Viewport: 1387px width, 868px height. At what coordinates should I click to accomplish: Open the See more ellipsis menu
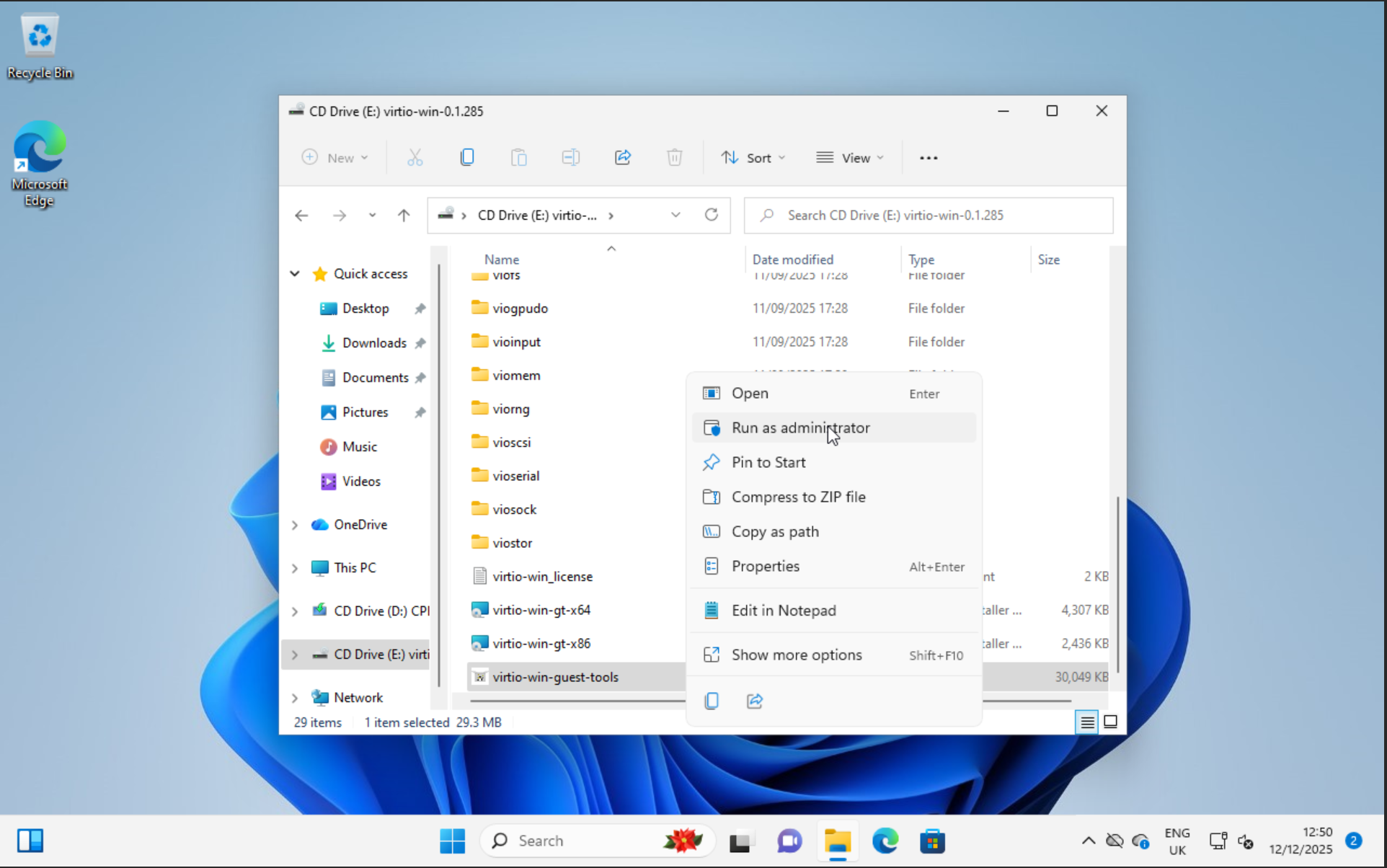929,158
